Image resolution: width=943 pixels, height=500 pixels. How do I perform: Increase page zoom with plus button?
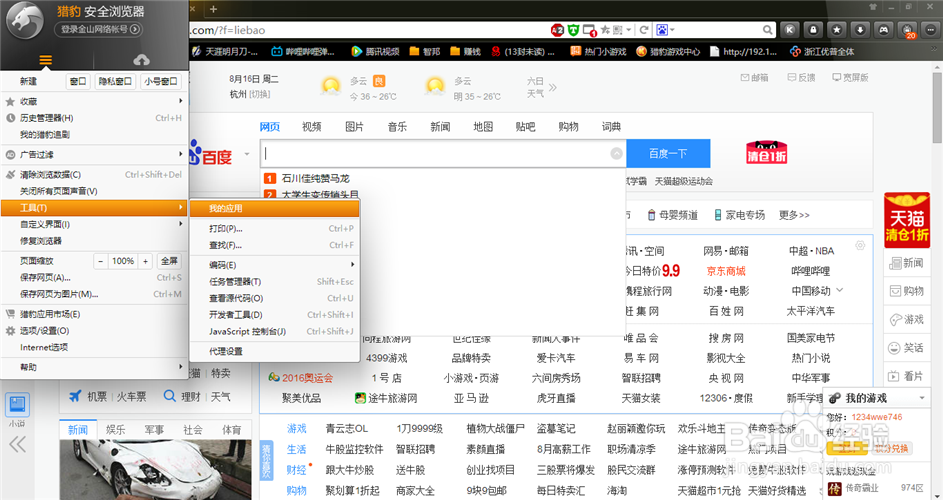145,261
